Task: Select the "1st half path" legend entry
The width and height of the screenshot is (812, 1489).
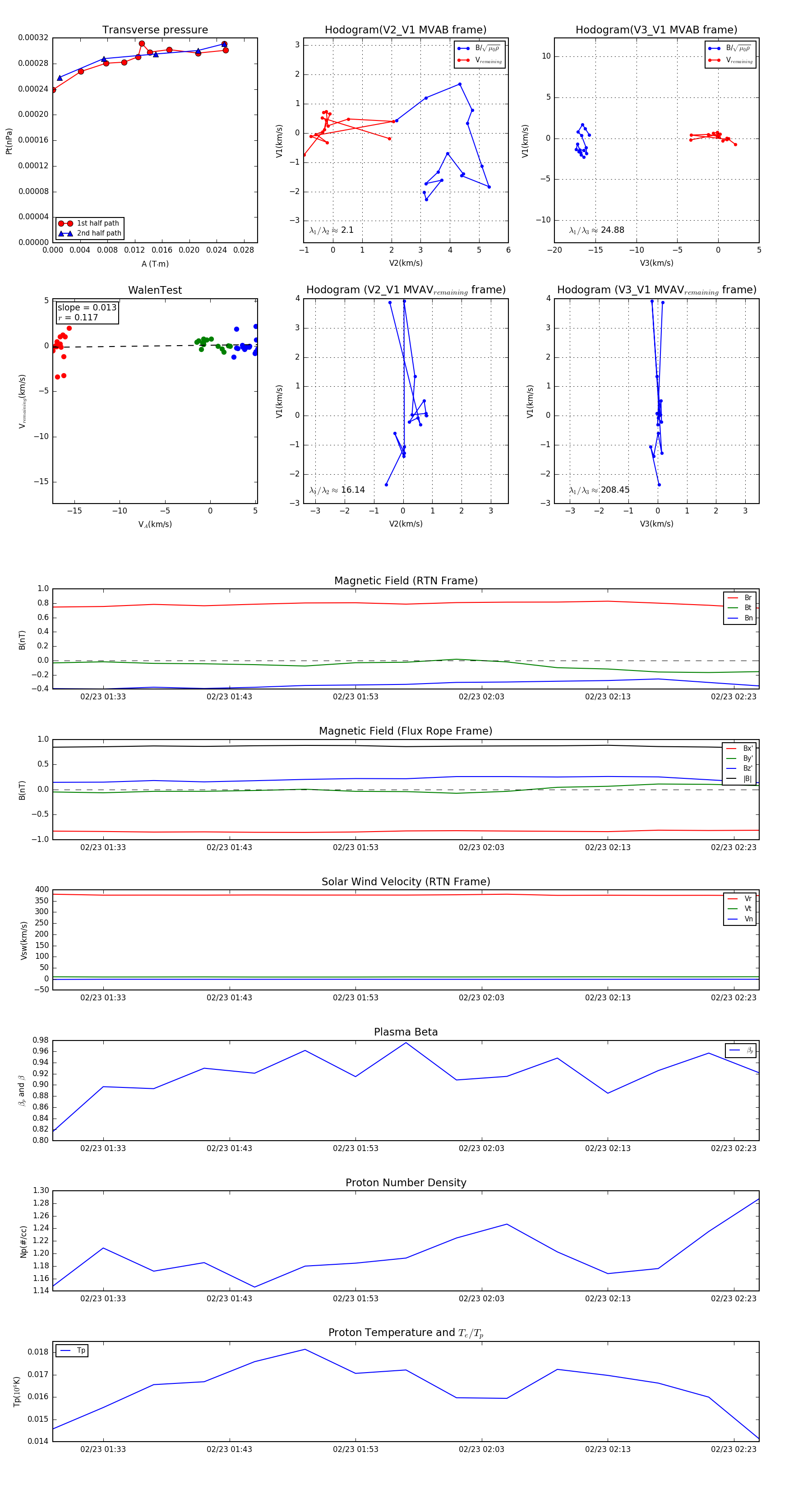Action: click(90, 223)
